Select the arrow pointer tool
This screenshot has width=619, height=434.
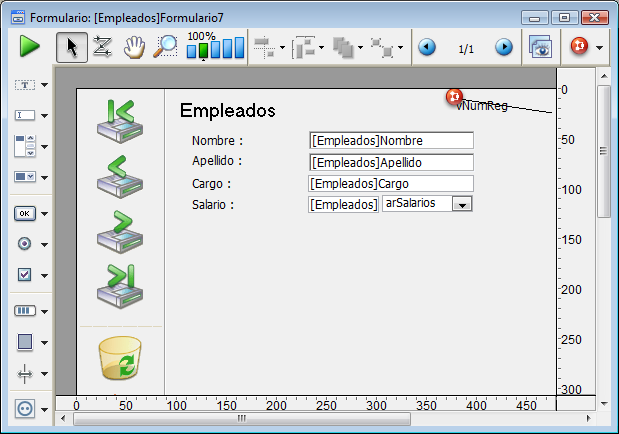pos(72,47)
